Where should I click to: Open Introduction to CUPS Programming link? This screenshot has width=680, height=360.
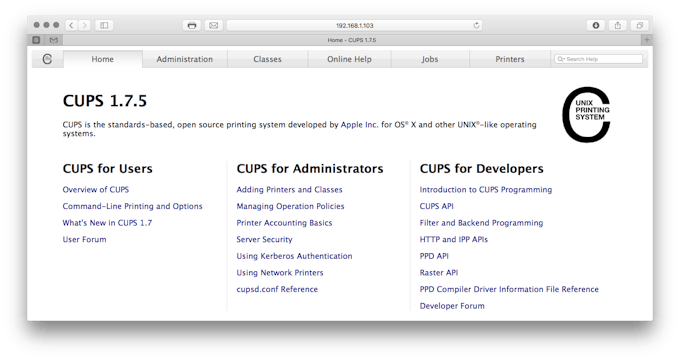[x=486, y=190]
